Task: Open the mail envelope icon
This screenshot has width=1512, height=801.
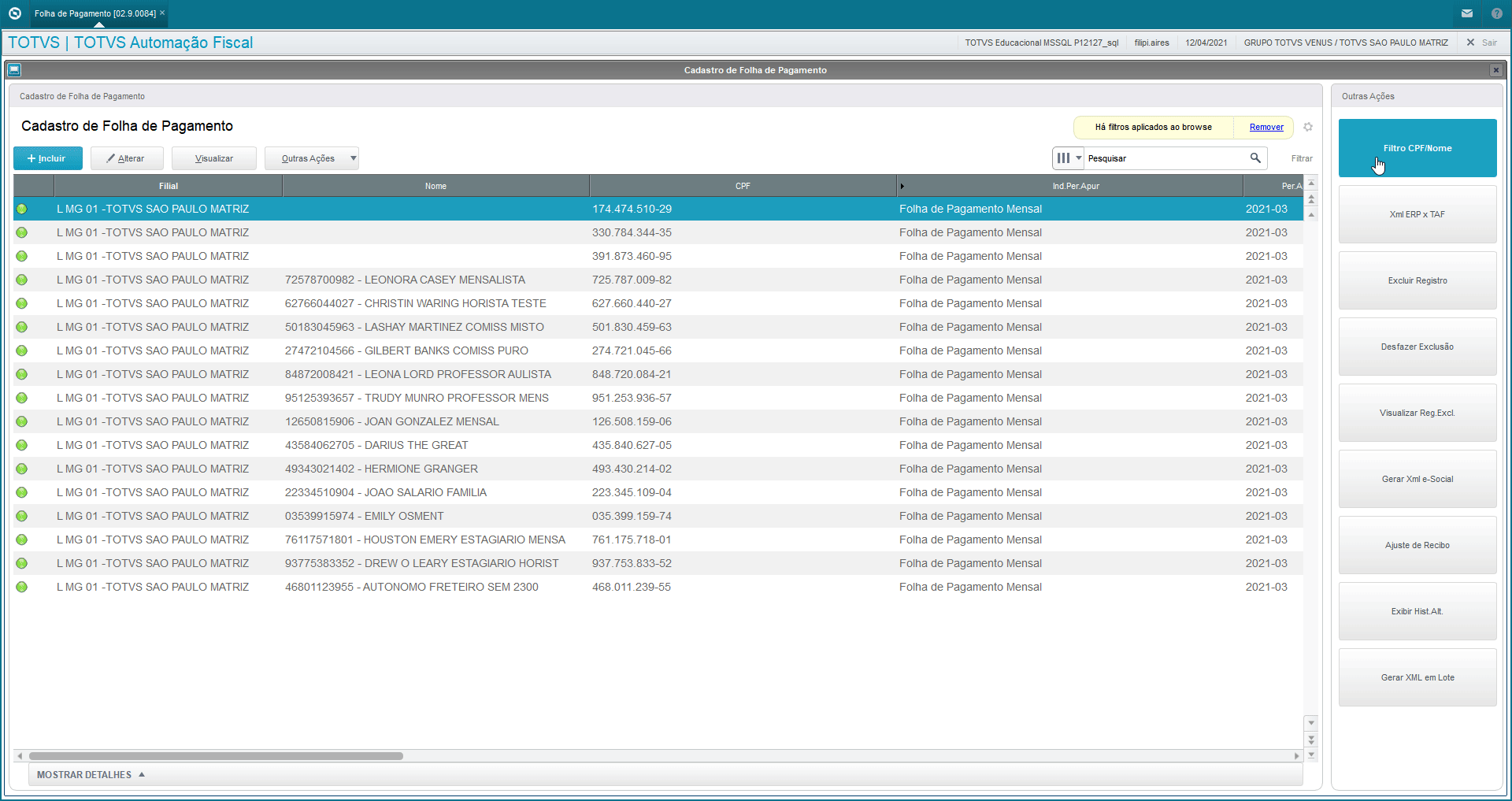Action: (1467, 13)
